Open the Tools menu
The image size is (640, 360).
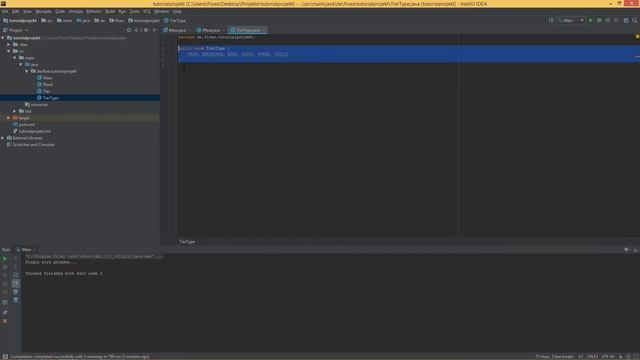134,11
